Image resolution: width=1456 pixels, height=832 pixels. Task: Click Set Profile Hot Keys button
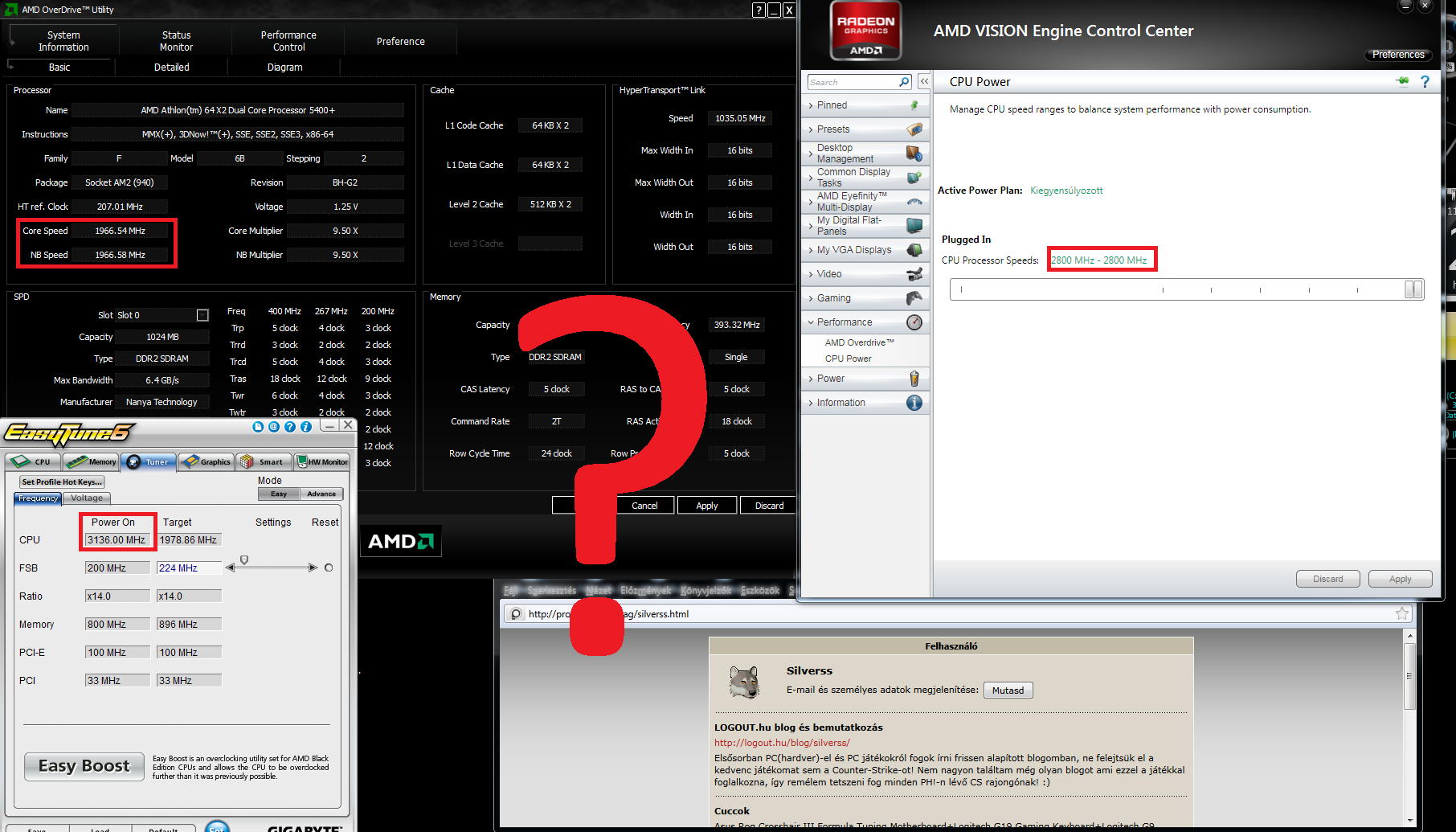[62, 482]
